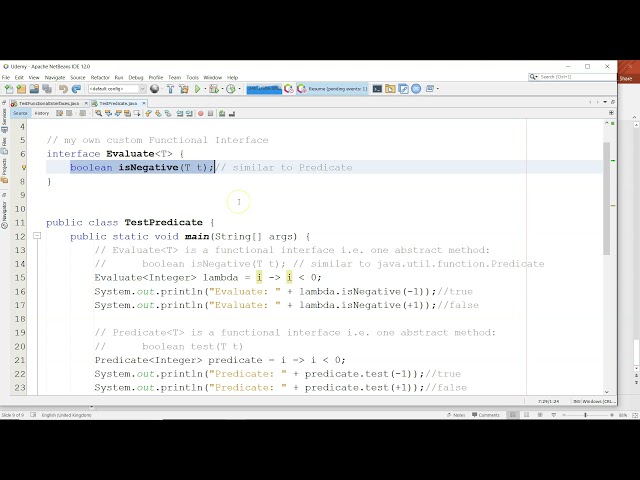The image size is (640, 480).
Task: Toggle breakpoint red circle editor icon
Action: pyautogui.click(x=200, y=113)
